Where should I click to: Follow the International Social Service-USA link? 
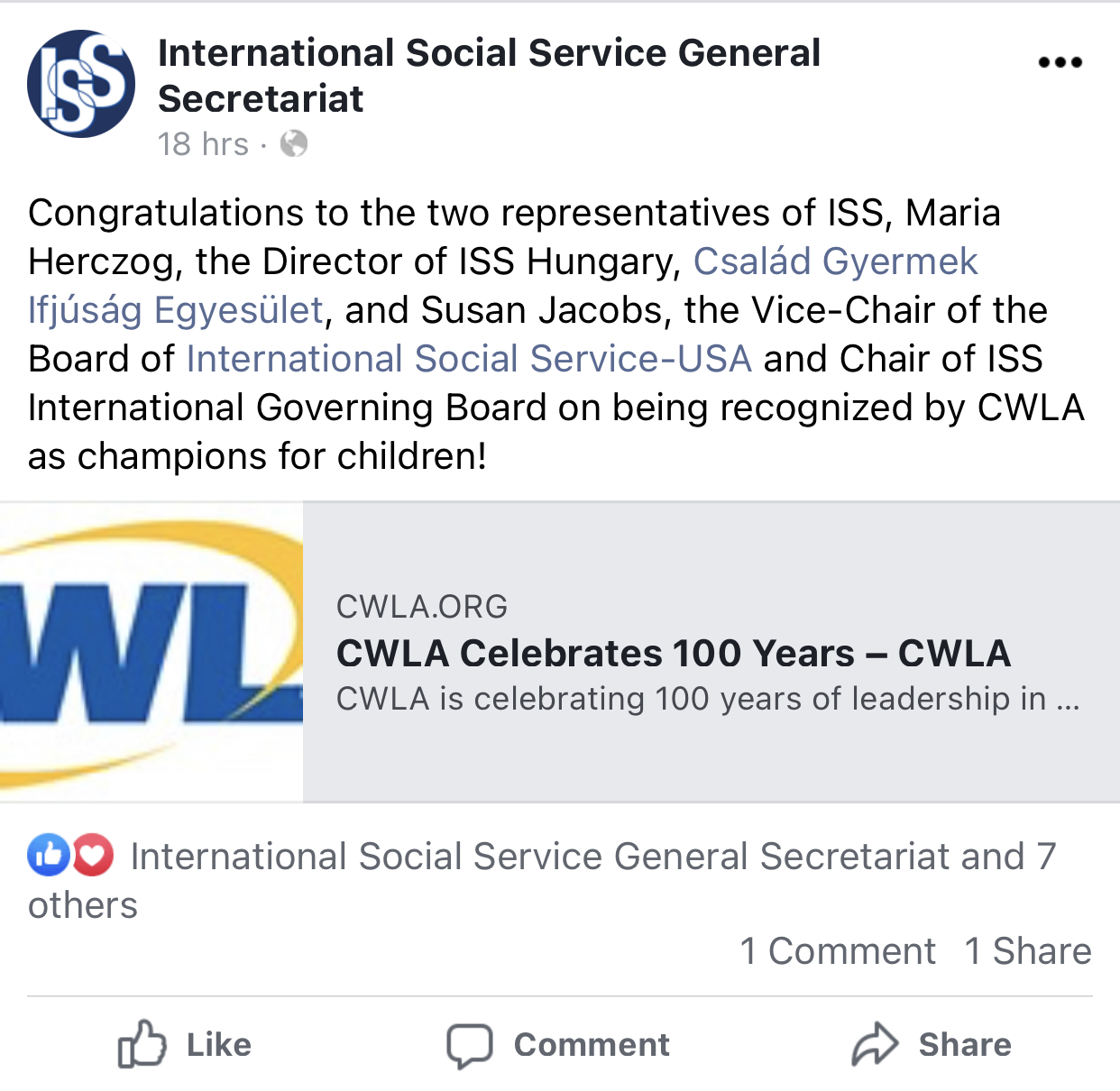click(469, 359)
